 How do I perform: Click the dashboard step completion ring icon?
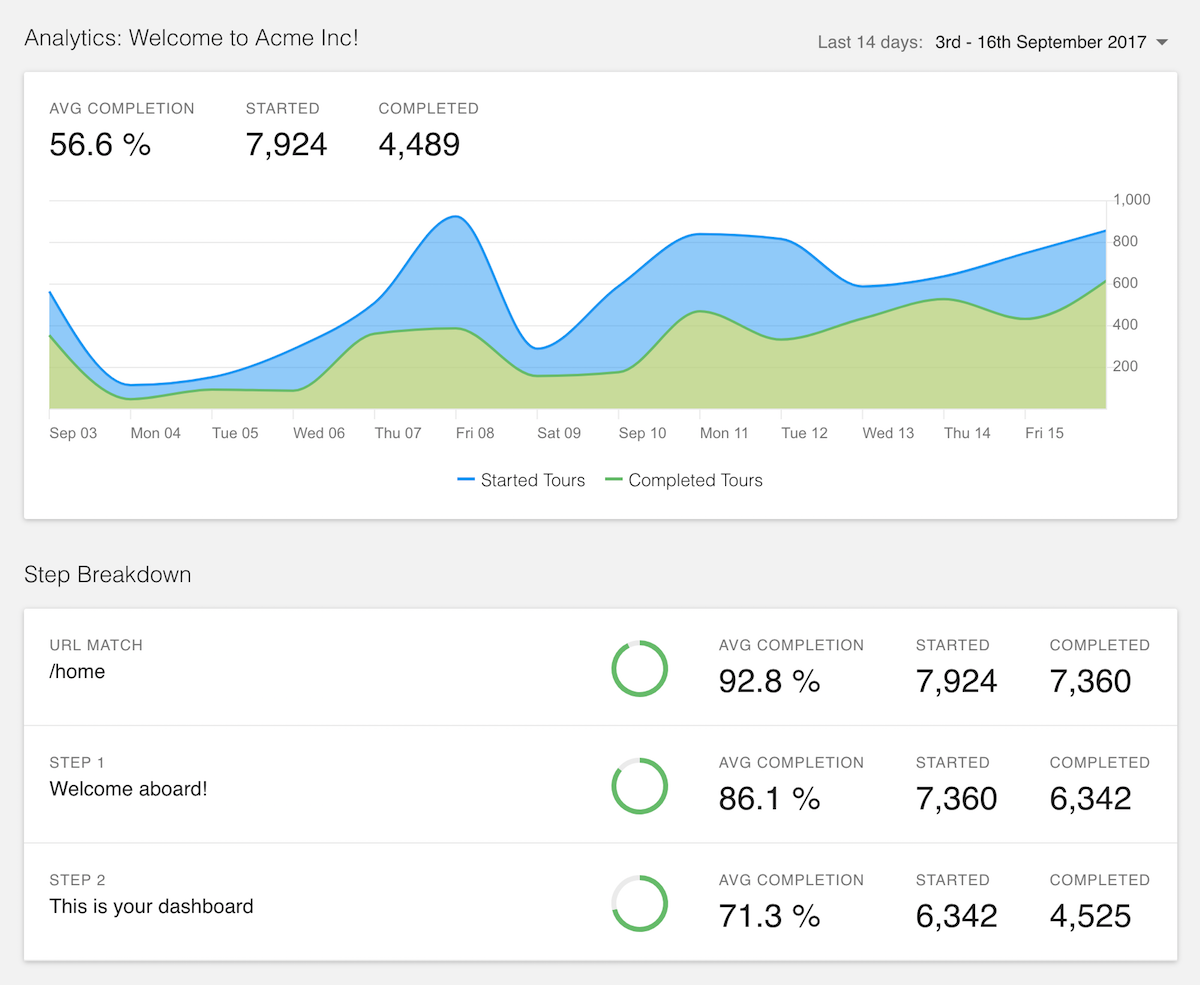point(639,904)
